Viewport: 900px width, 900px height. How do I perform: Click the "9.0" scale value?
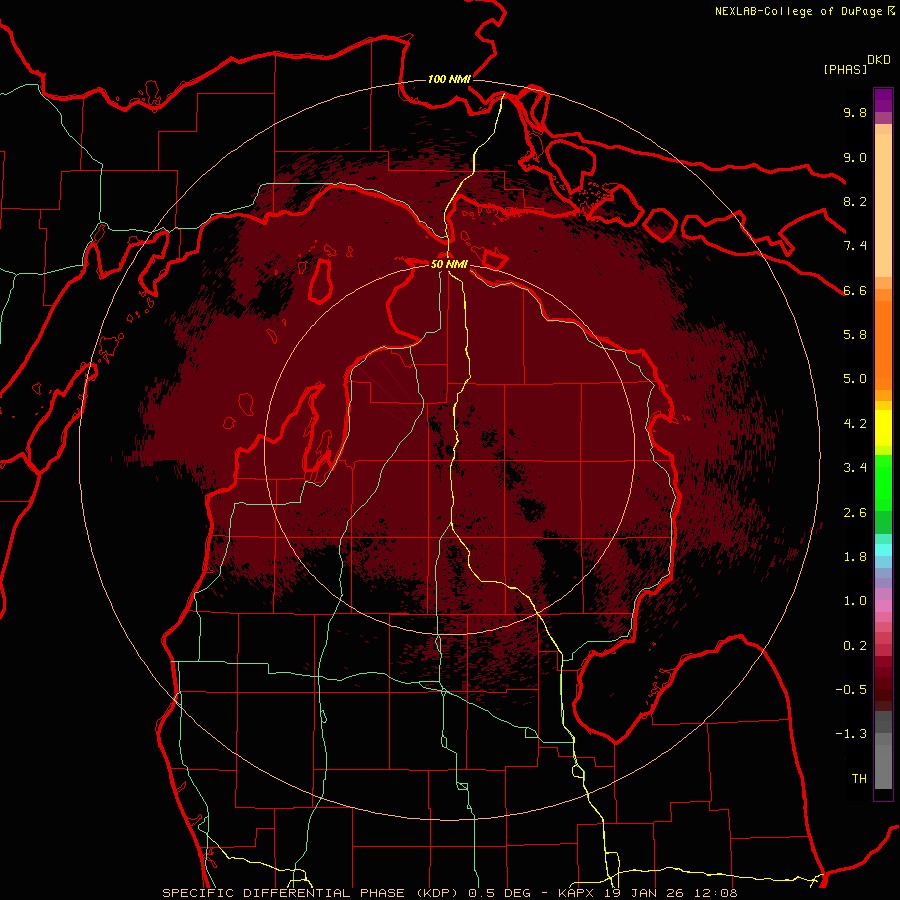click(855, 157)
